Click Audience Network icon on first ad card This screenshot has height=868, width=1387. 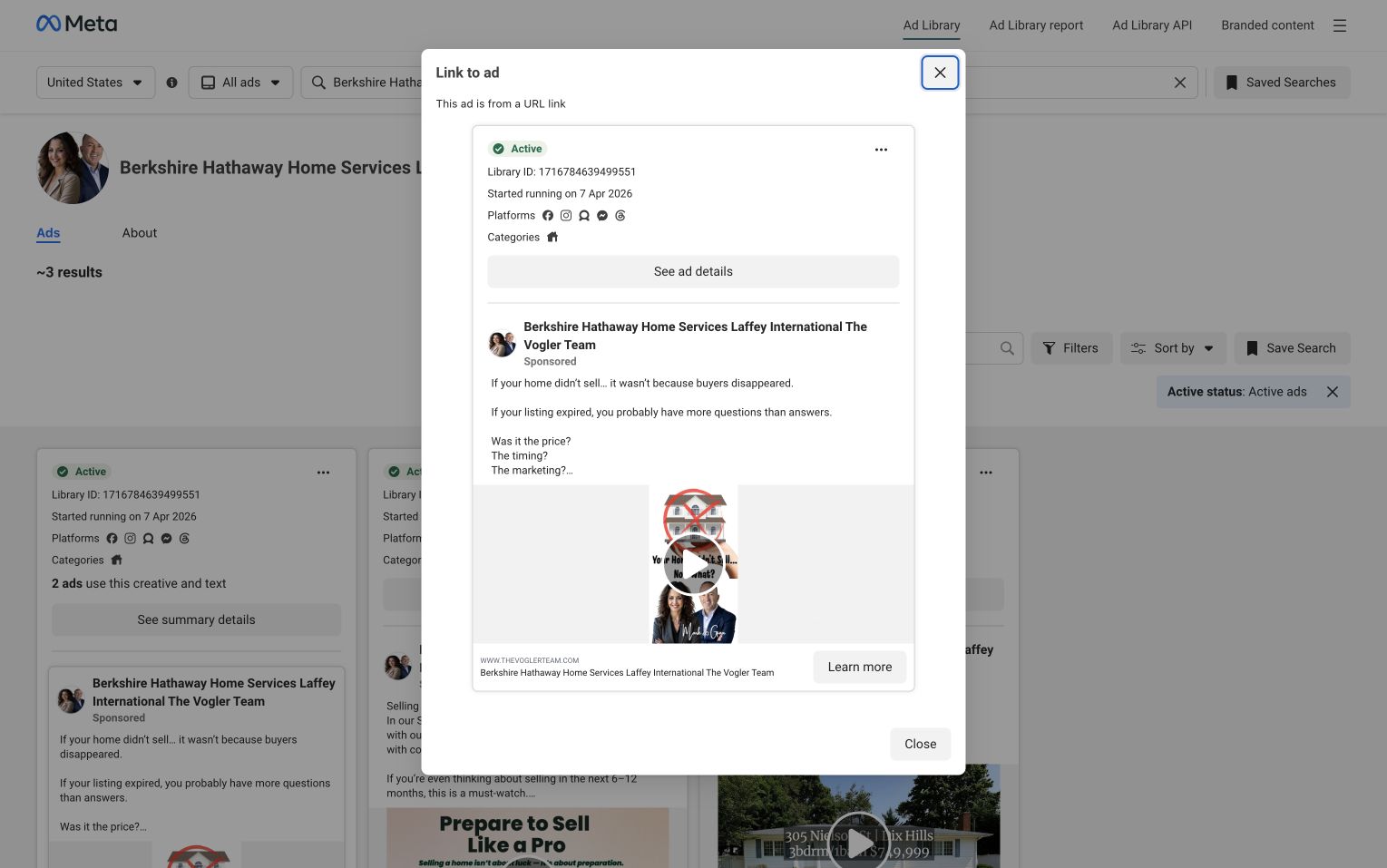click(149, 539)
